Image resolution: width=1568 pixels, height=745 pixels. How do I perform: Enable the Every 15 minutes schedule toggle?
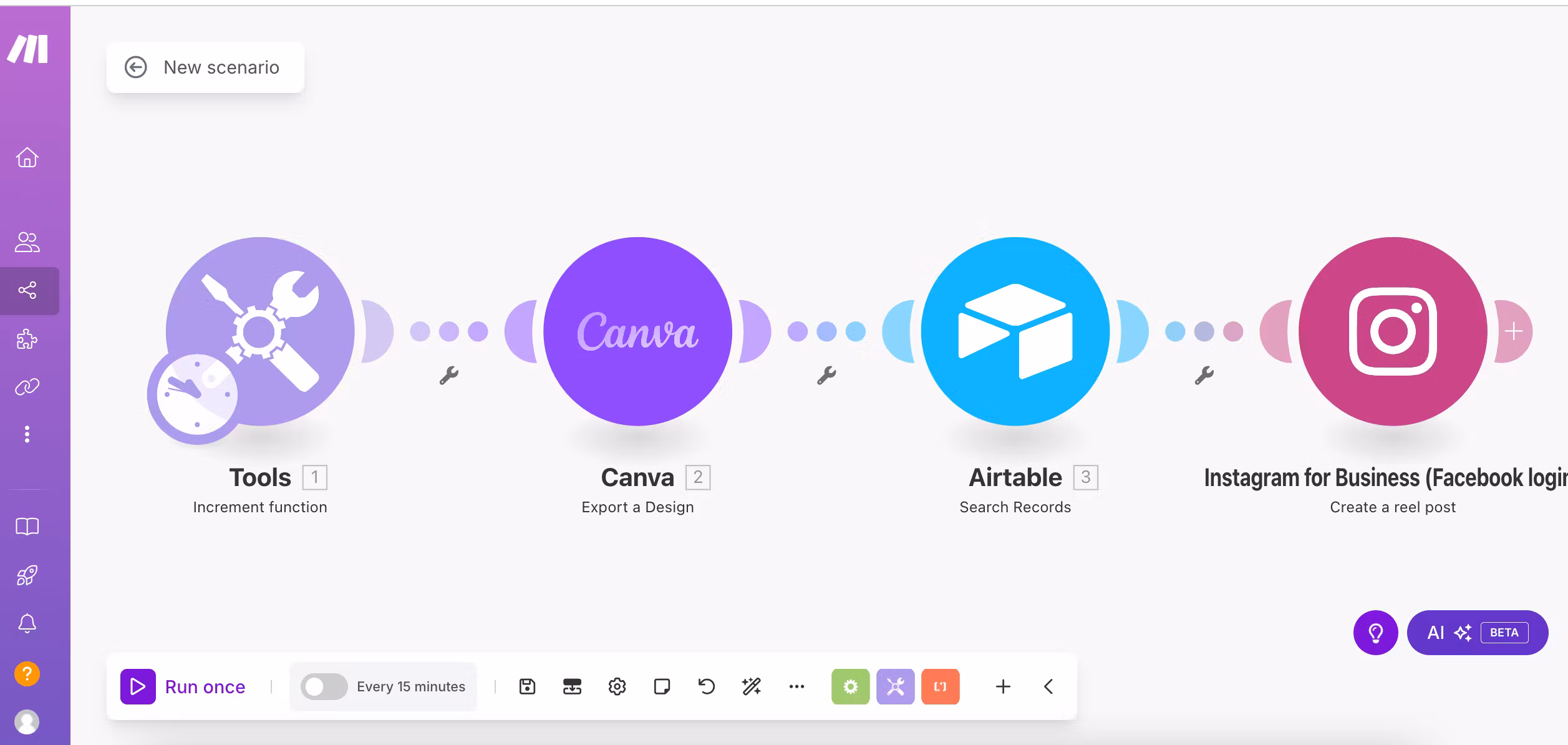(324, 686)
